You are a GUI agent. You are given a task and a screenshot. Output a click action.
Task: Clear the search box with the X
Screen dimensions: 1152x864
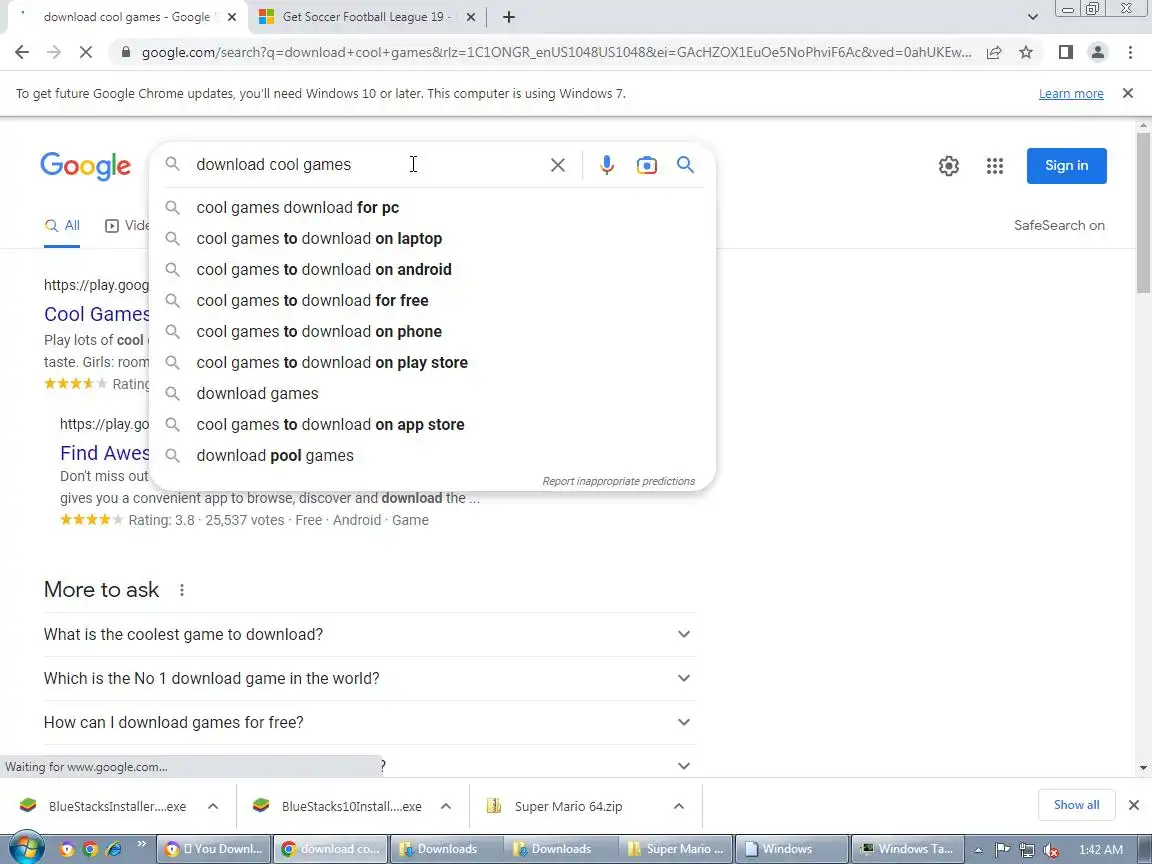558,165
